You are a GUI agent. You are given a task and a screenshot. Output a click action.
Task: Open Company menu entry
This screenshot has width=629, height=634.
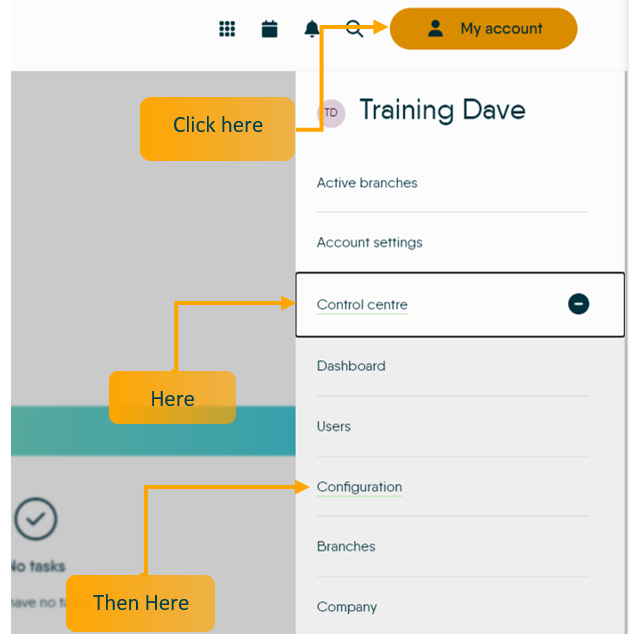(347, 607)
